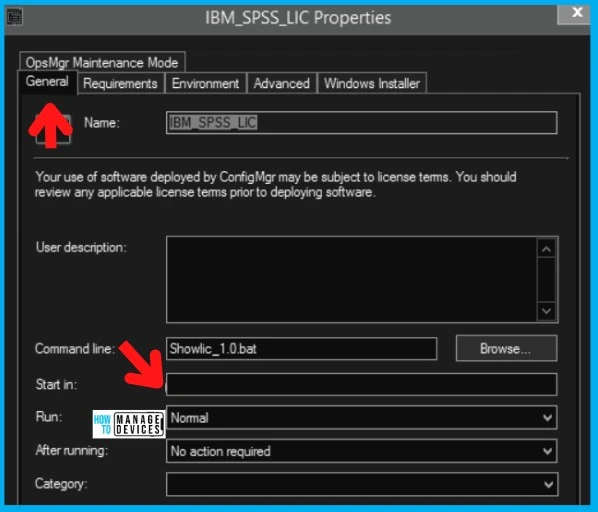Open the After running dropdown
The height and width of the screenshot is (512, 598).
coord(362,451)
